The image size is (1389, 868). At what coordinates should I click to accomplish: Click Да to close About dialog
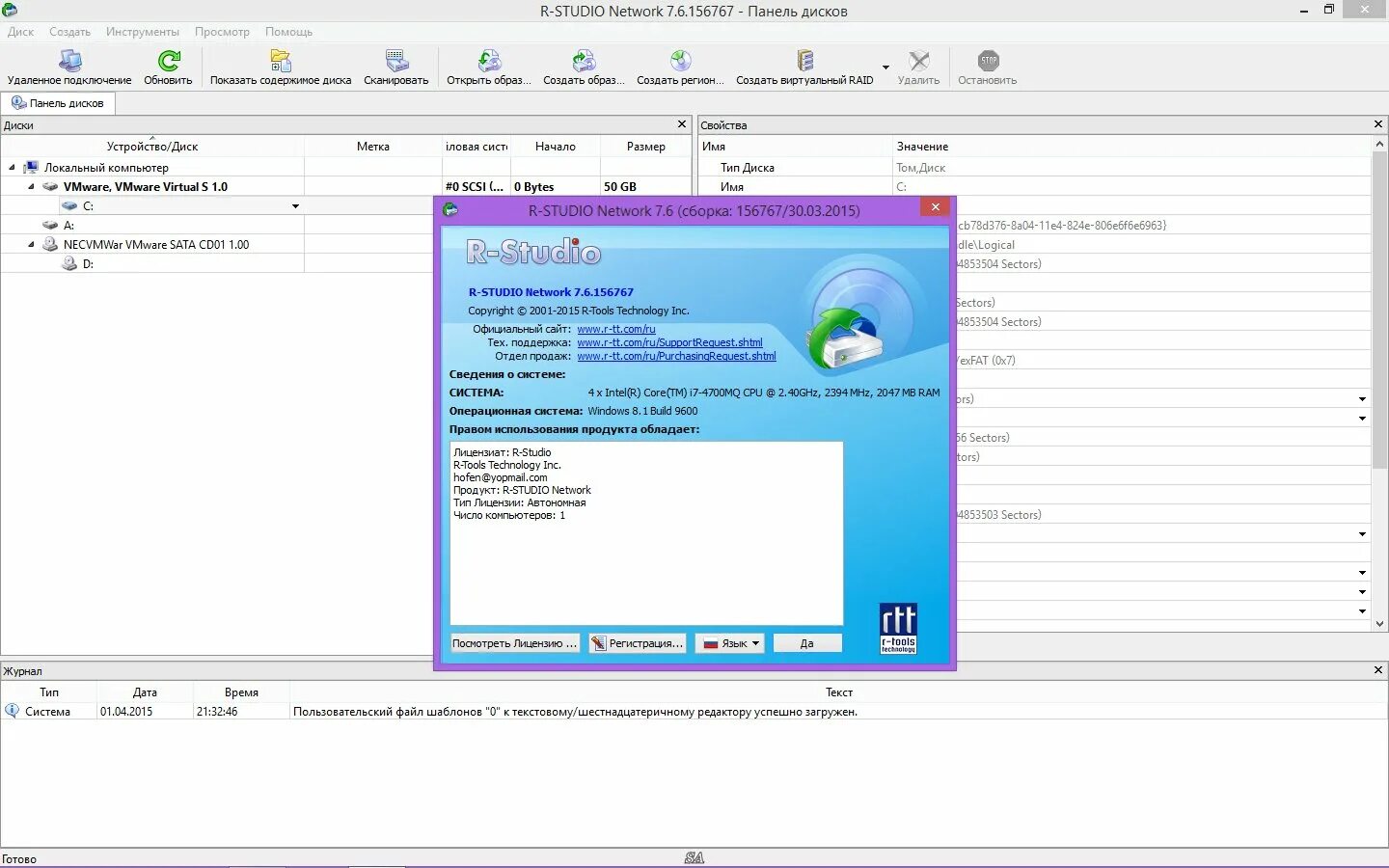[x=807, y=643]
